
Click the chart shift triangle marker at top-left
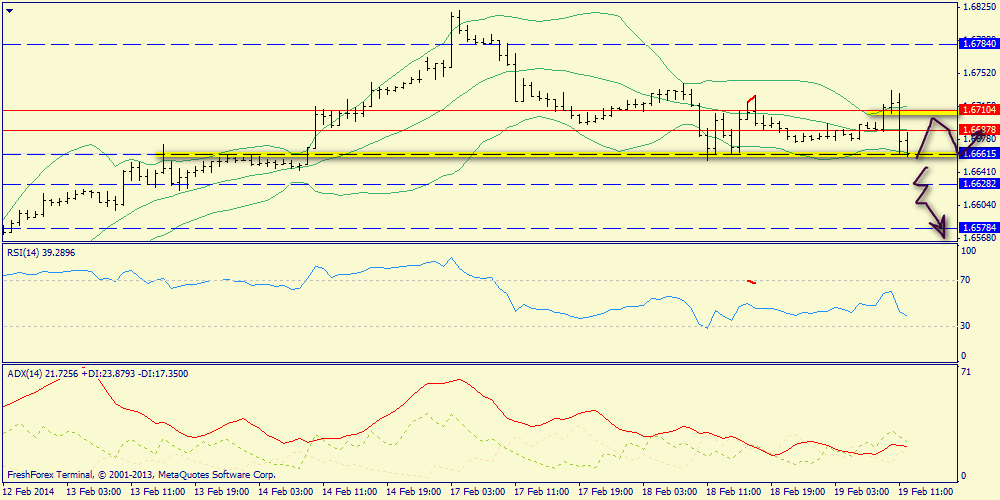[x=12, y=9]
